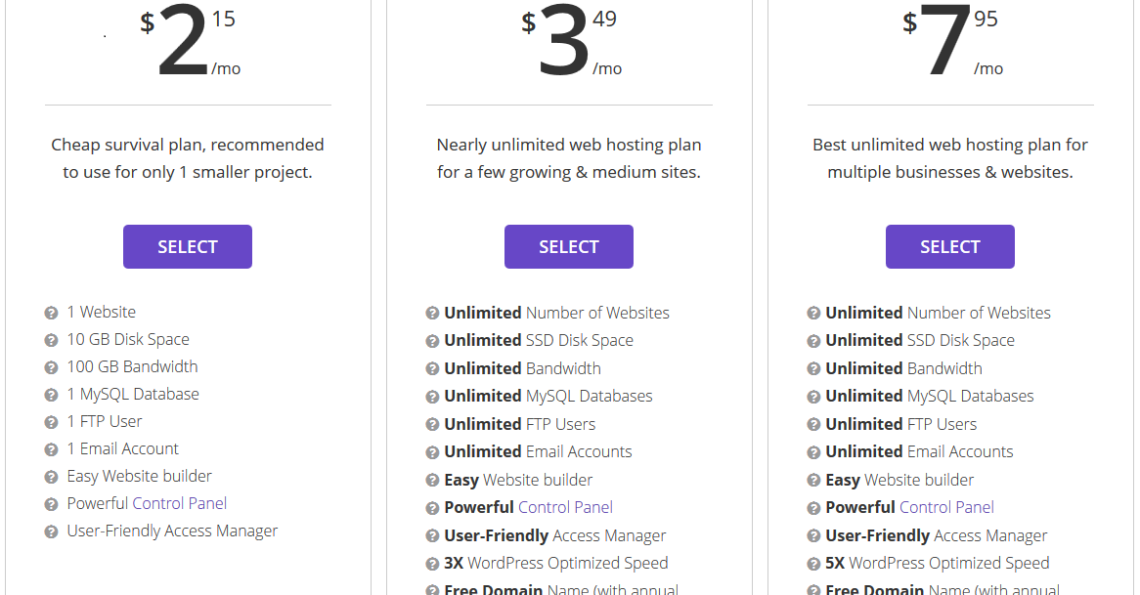Screen dimensions: 1140x595
Task: Click help icon beside middle plan Unlimited Bandwidth
Action: tap(432, 369)
